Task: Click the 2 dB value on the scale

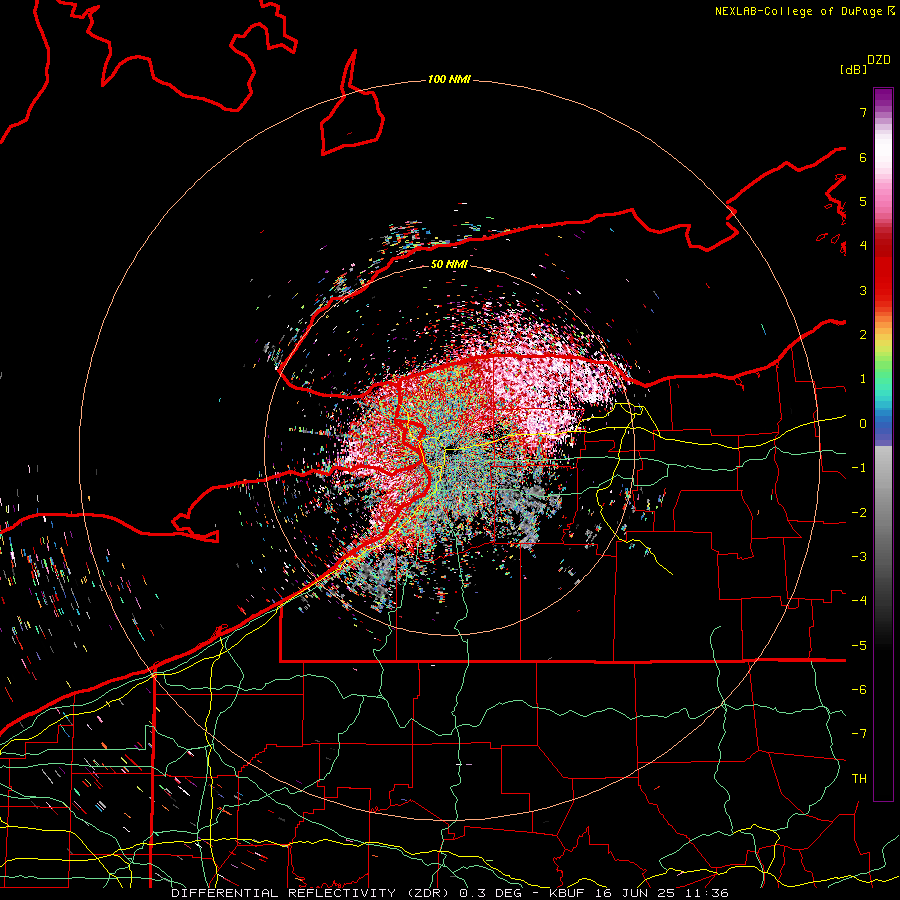Action: click(863, 335)
